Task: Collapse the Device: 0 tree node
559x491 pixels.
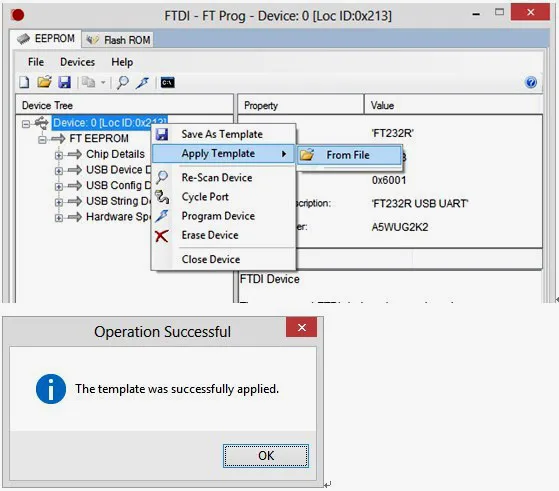Action: point(26,124)
